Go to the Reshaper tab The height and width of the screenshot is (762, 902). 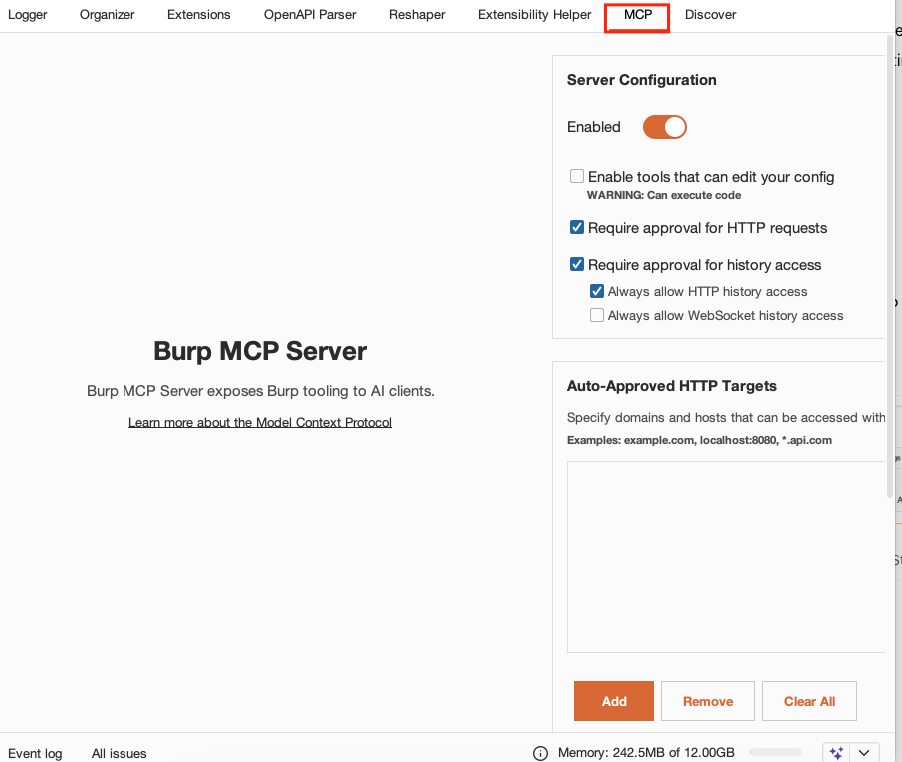tap(417, 15)
